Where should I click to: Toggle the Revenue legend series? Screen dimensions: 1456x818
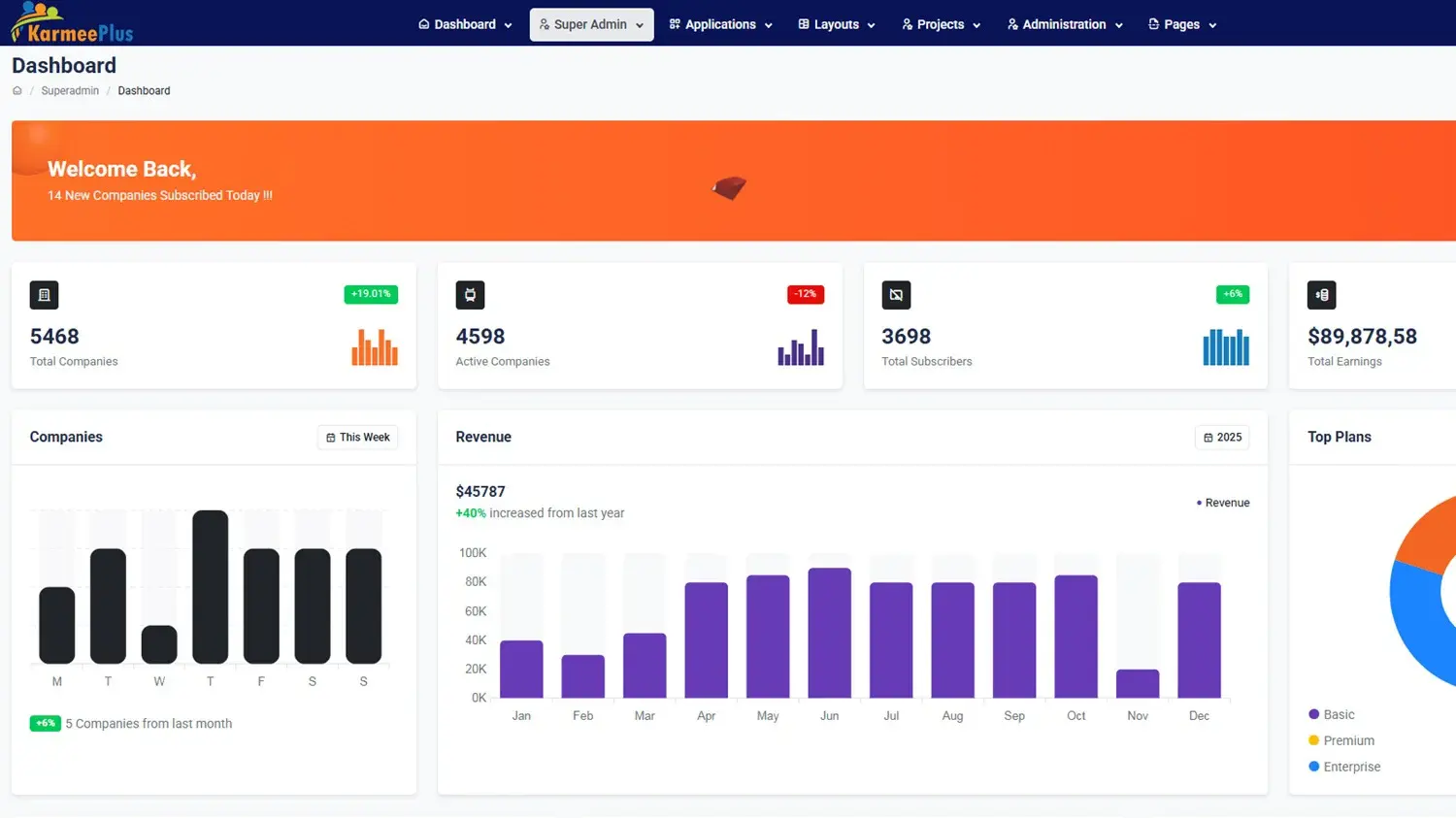(1223, 503)
